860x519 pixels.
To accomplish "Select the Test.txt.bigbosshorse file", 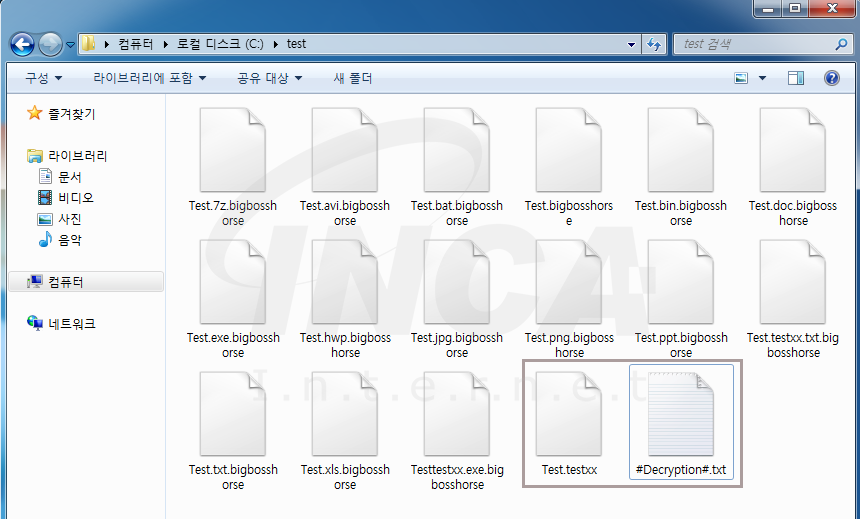I will (x=233, y=431).
